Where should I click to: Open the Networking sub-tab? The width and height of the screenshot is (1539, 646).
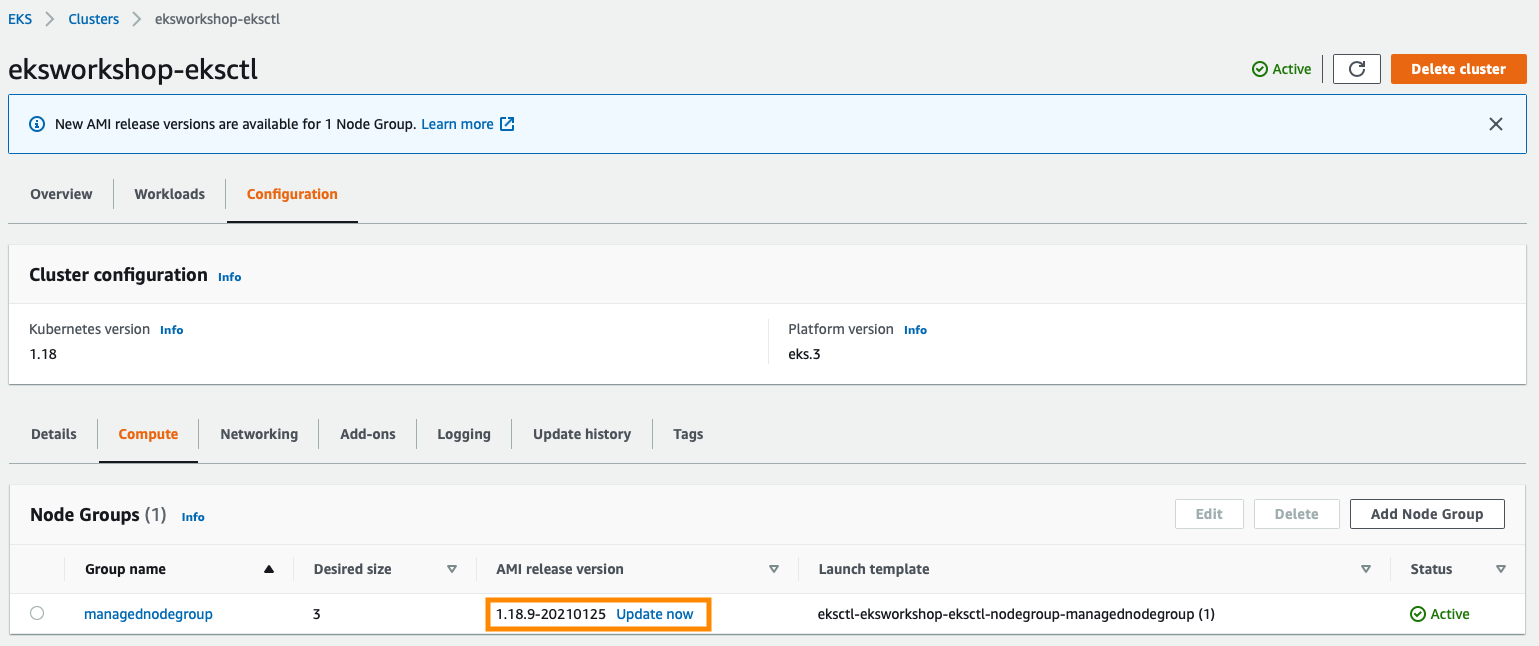click(x=259, y=434)
